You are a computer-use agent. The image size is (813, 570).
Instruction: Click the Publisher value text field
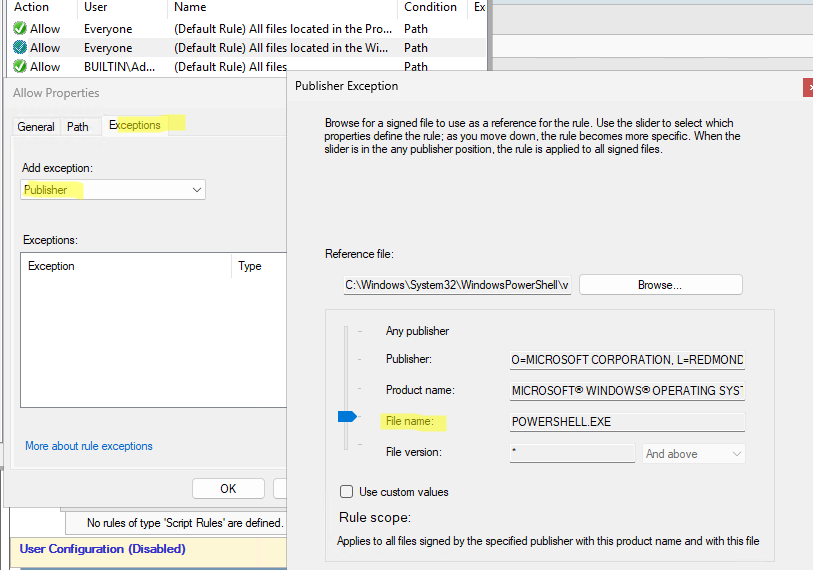627,360
